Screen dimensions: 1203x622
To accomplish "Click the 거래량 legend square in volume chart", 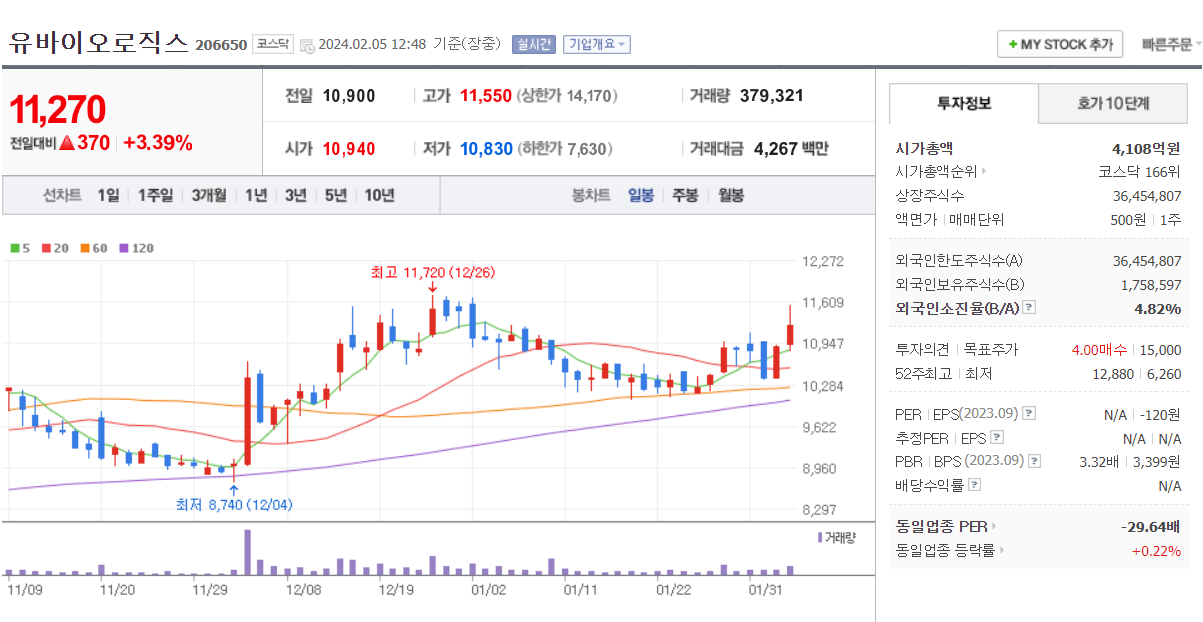I will [821, 538].
